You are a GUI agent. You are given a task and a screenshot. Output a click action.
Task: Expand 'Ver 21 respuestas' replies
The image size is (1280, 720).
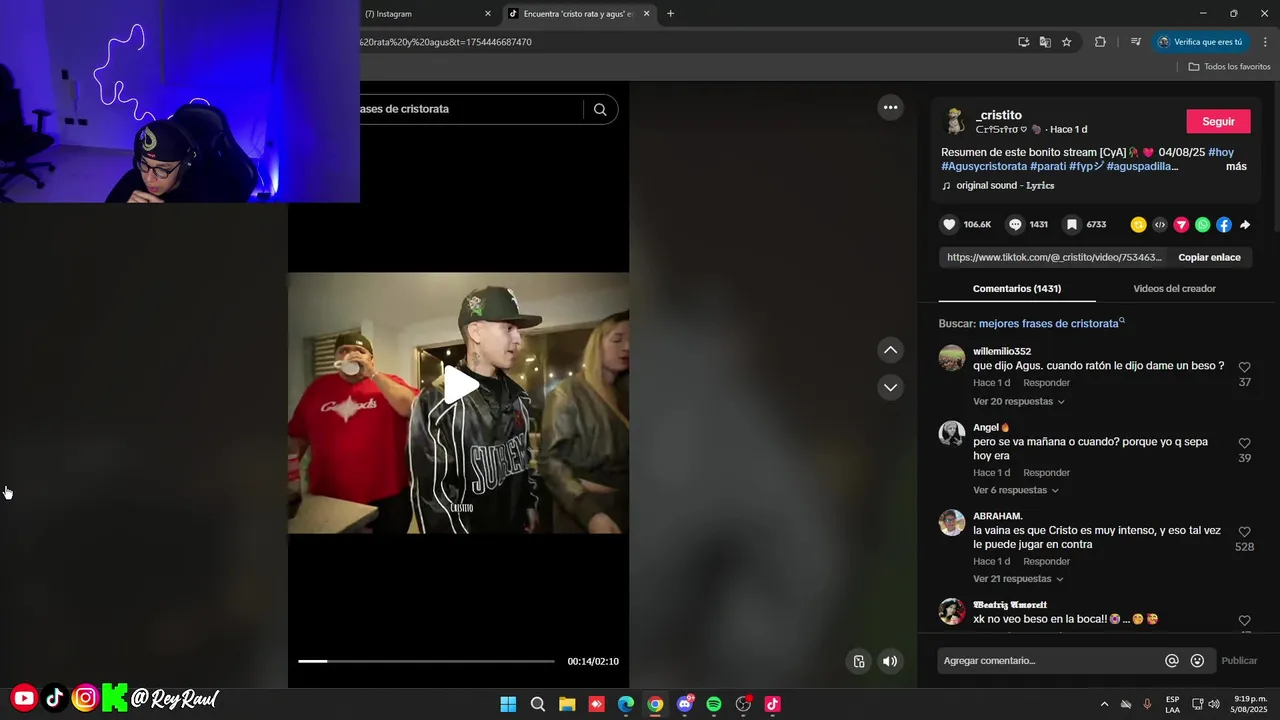(x=1019, y=579)
